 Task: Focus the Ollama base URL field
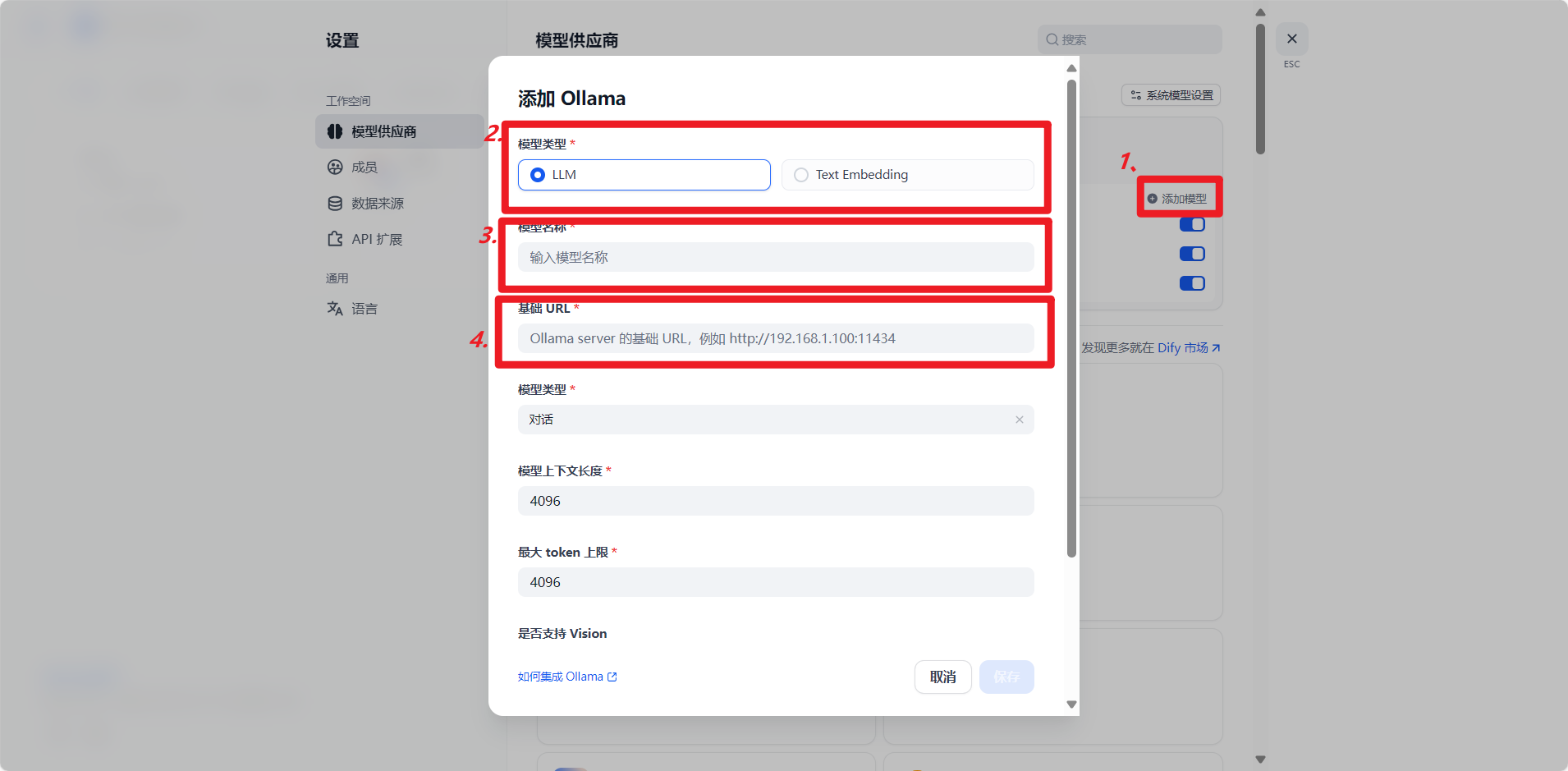tap(775, 338)
